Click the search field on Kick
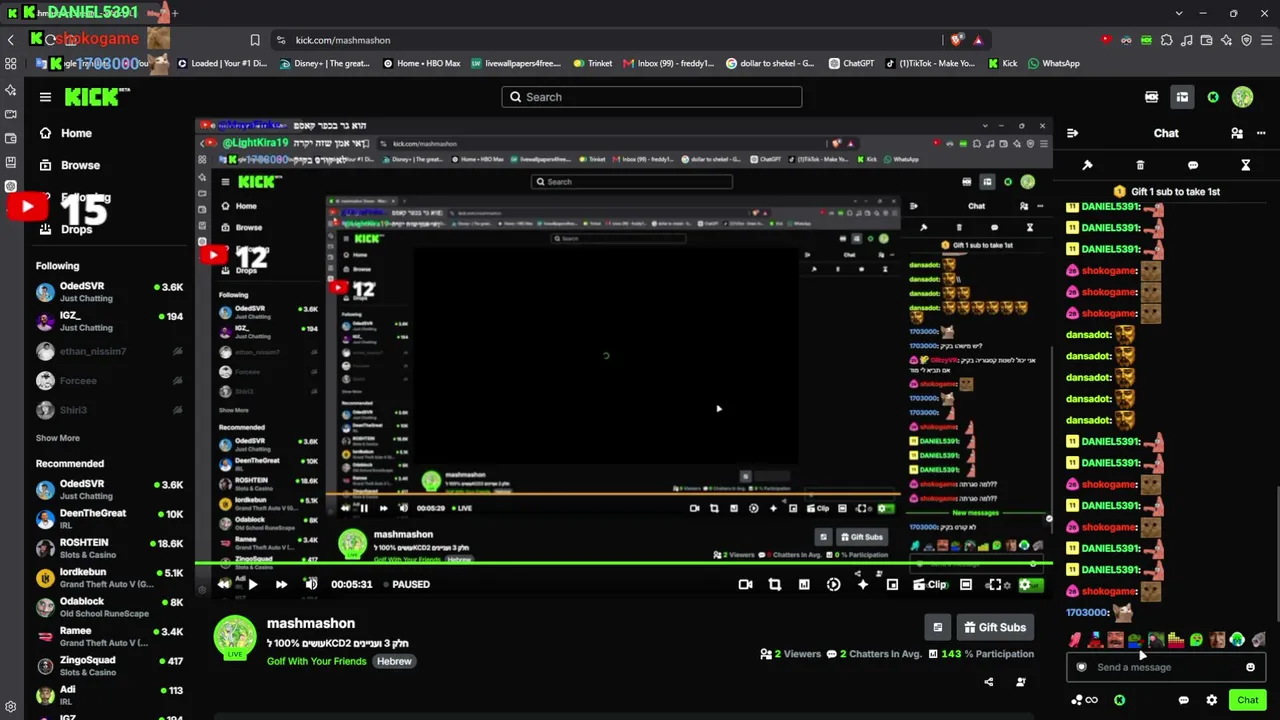This screenshot has width=1280, height=720. pos(652,97)
